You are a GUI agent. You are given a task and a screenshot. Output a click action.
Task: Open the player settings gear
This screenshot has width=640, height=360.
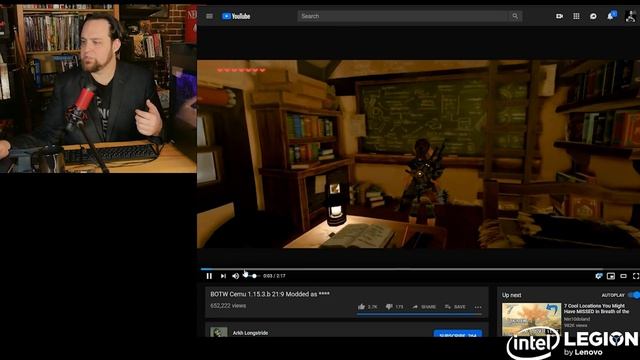pyautogui.click(x=598, y=276)
